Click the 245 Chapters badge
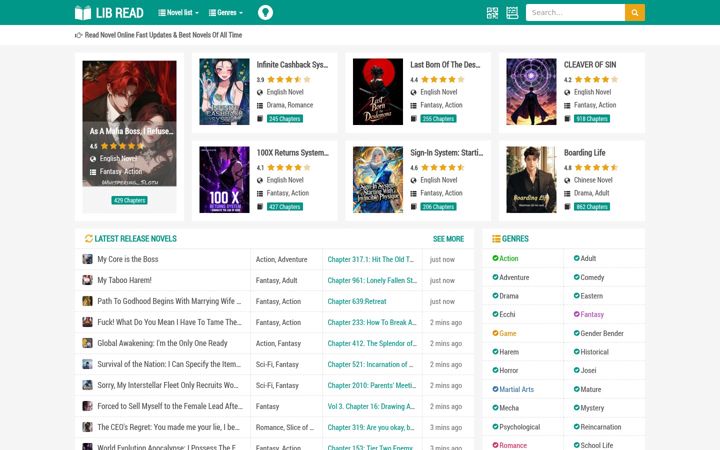The image size is (720, 450). click(x=285, y=118)
